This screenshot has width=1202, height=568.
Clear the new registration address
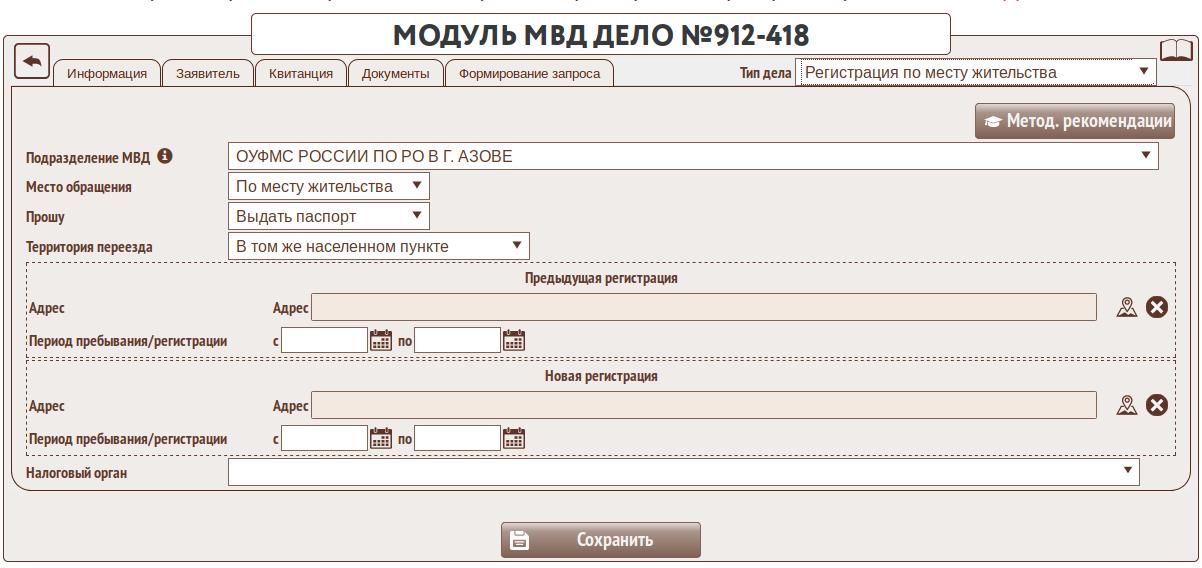1157,405
